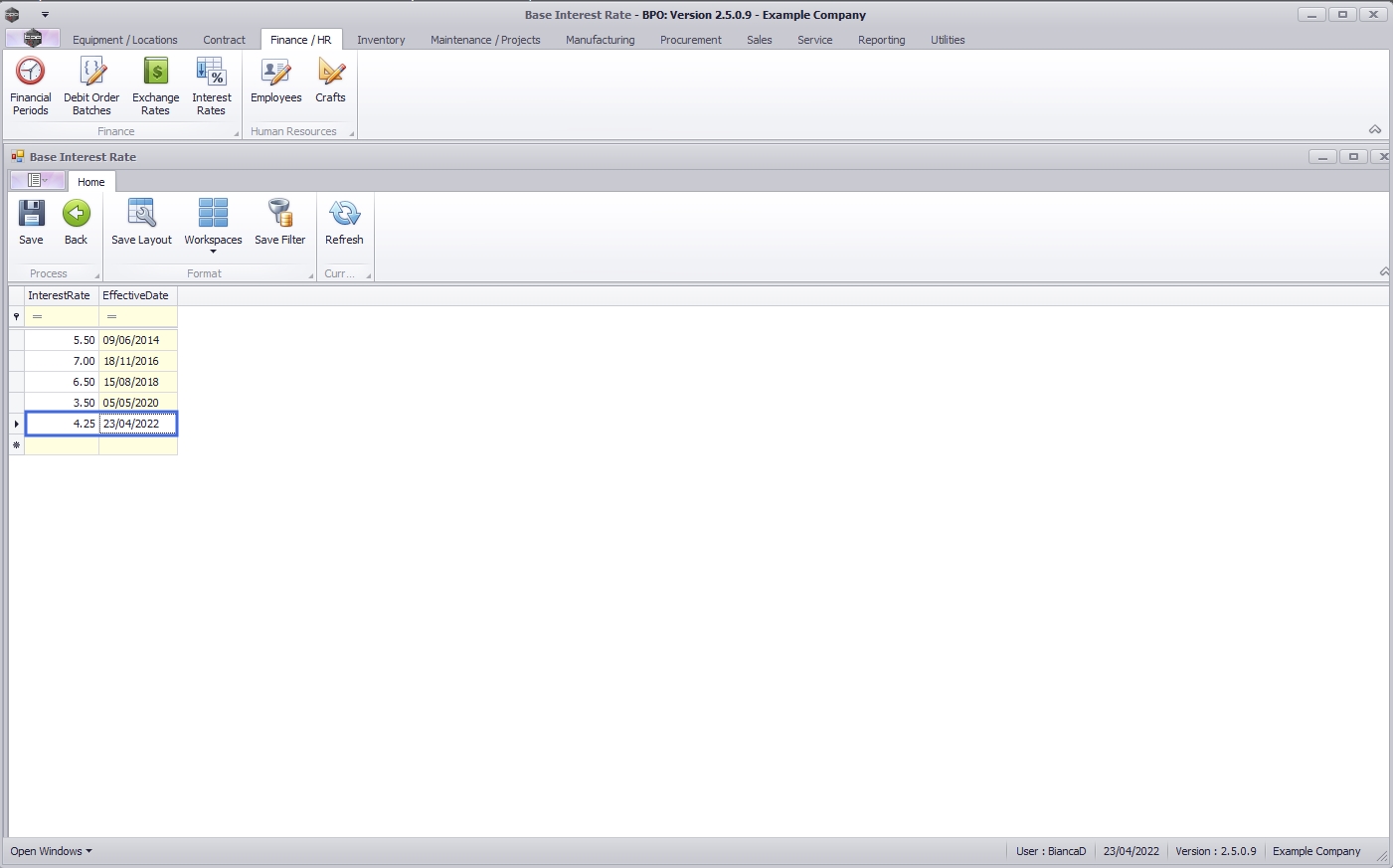Click Save Filter

click(x=280, y=223)
